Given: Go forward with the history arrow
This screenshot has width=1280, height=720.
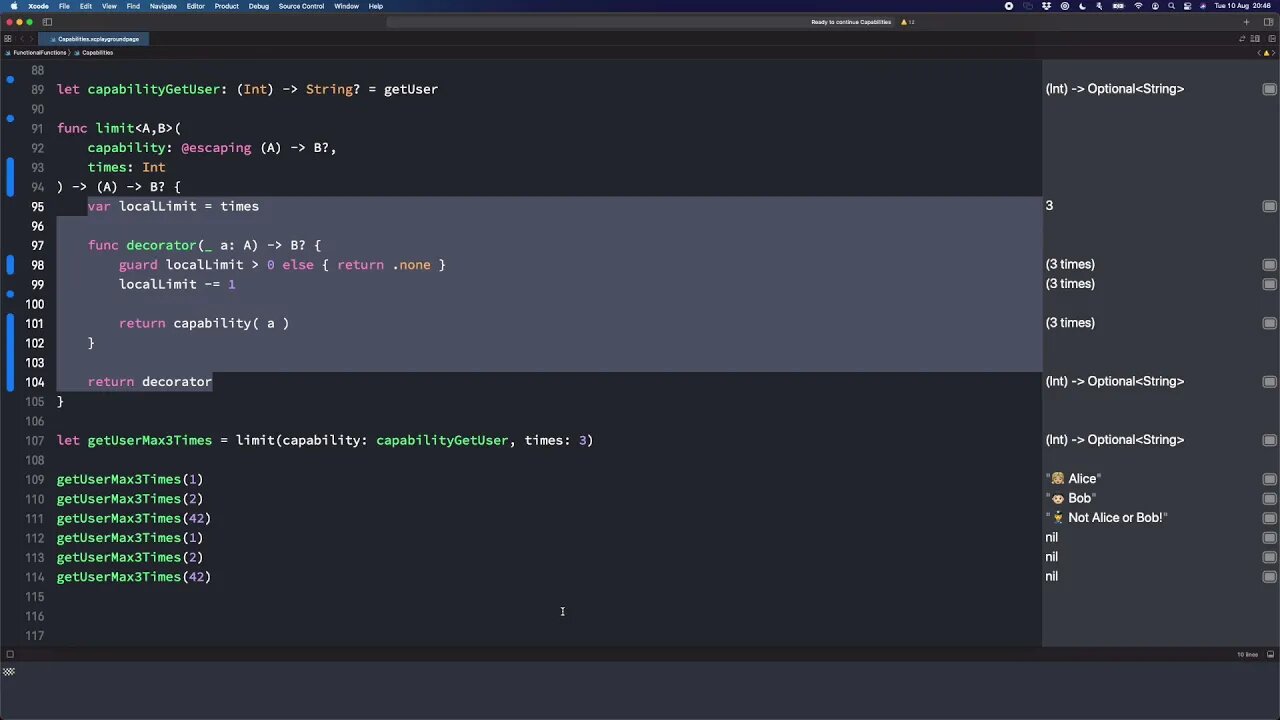Looking at the screenshot, I should pos(30,39).
